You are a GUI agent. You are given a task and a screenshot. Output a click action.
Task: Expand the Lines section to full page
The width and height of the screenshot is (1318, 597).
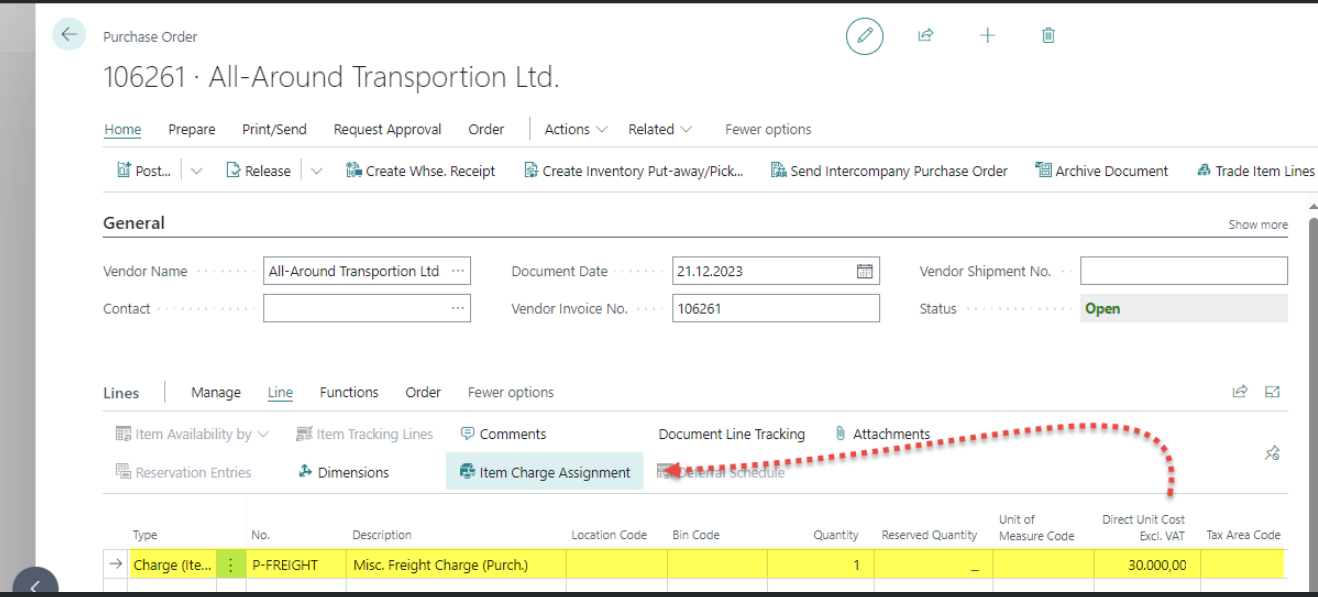click(x=1272, y=392)
